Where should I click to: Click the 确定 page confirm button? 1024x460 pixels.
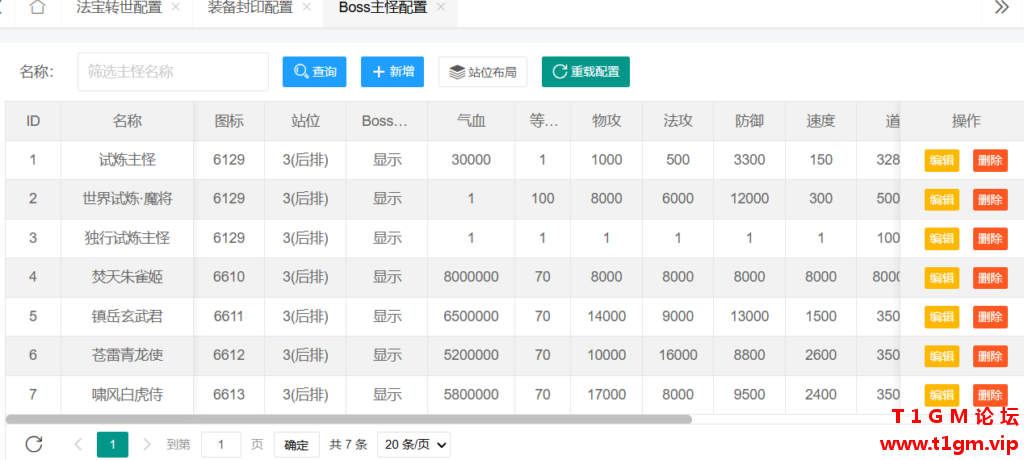[x=296, y=445]
